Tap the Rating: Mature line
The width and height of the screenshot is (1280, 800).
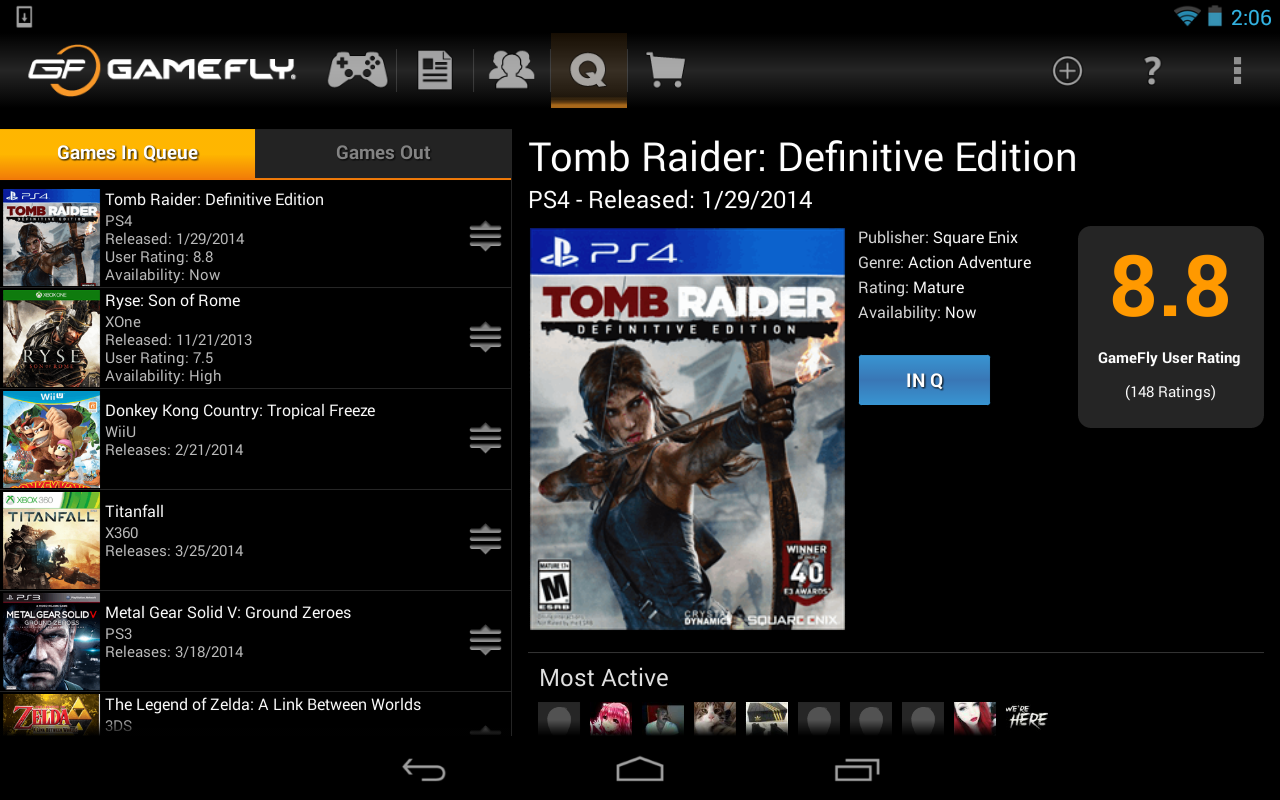coord(911,288)
